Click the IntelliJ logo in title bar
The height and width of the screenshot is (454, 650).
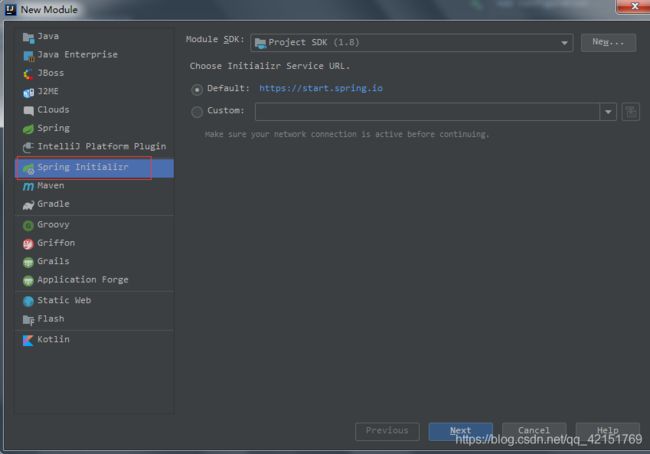10,9
